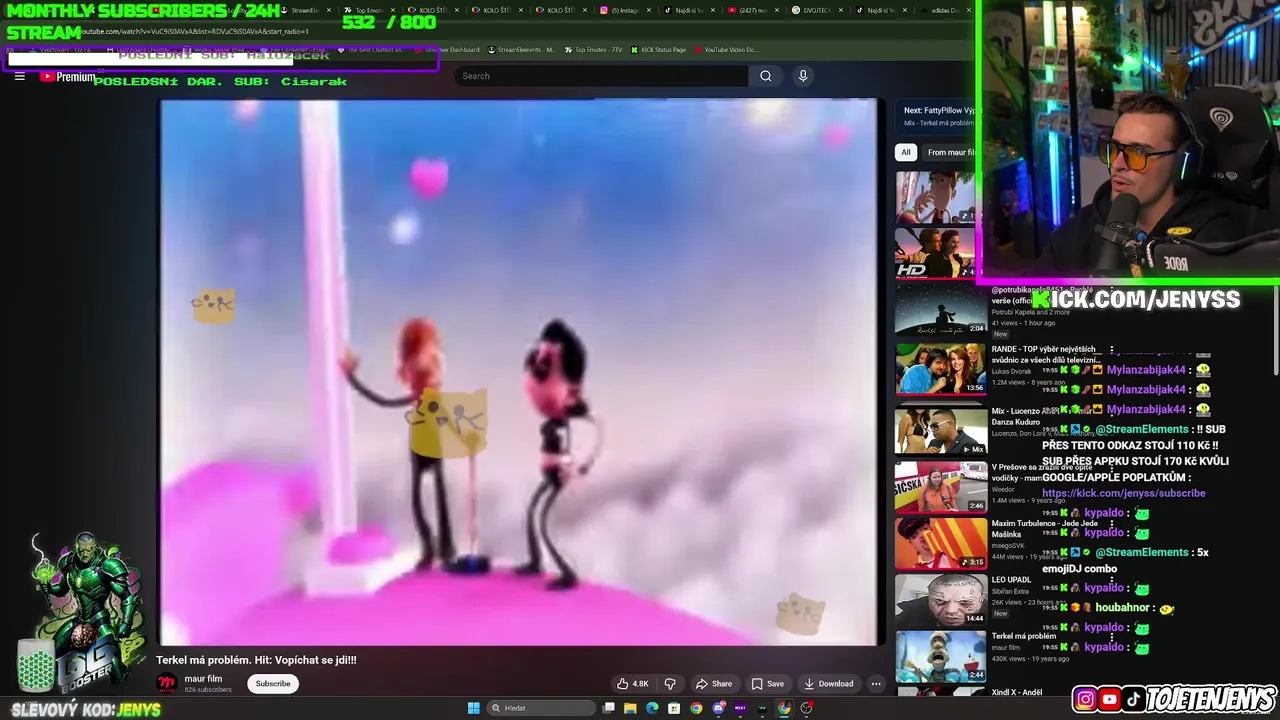Subscribe to maur film channel

272,684
